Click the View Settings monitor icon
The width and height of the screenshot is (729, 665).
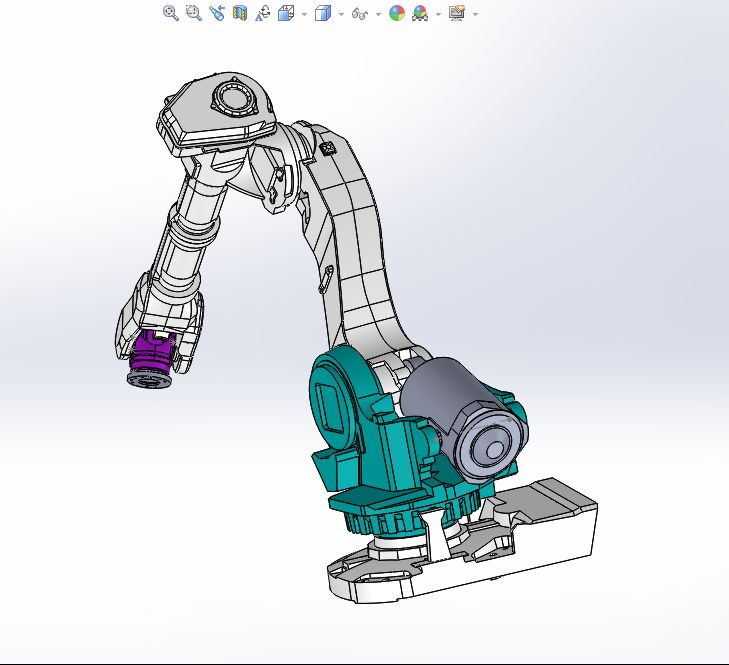coord(457,13)
